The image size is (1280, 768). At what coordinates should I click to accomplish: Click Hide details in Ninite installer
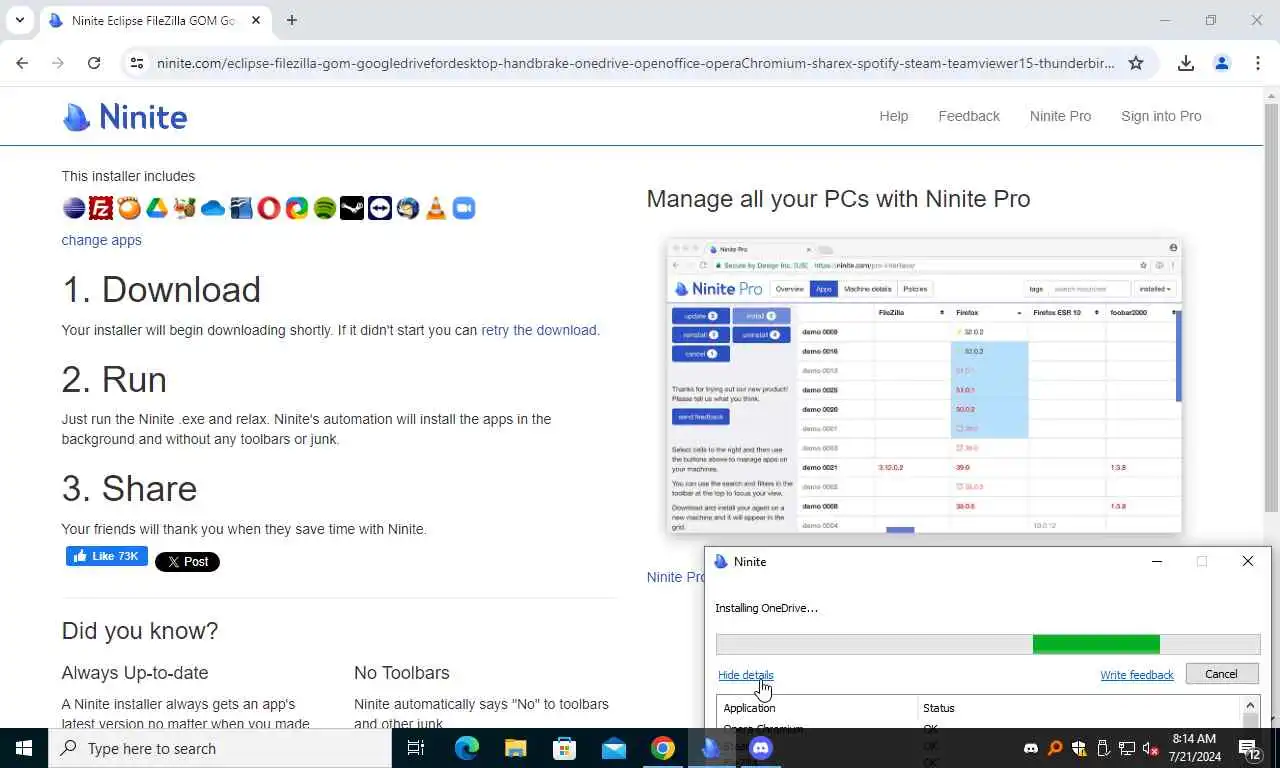tap(746, 675)
